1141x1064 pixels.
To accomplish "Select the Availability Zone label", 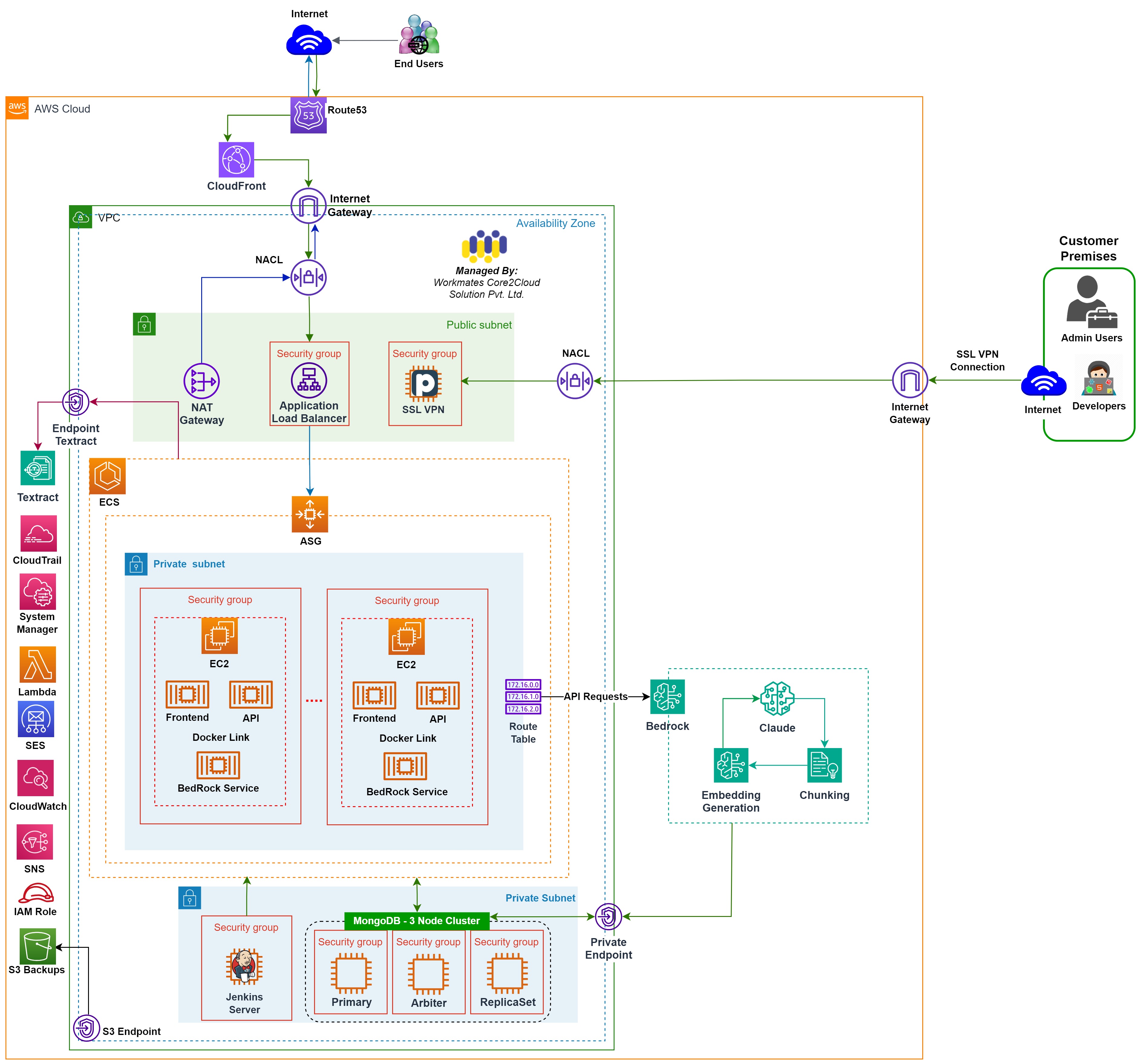I will click(556, 223).
